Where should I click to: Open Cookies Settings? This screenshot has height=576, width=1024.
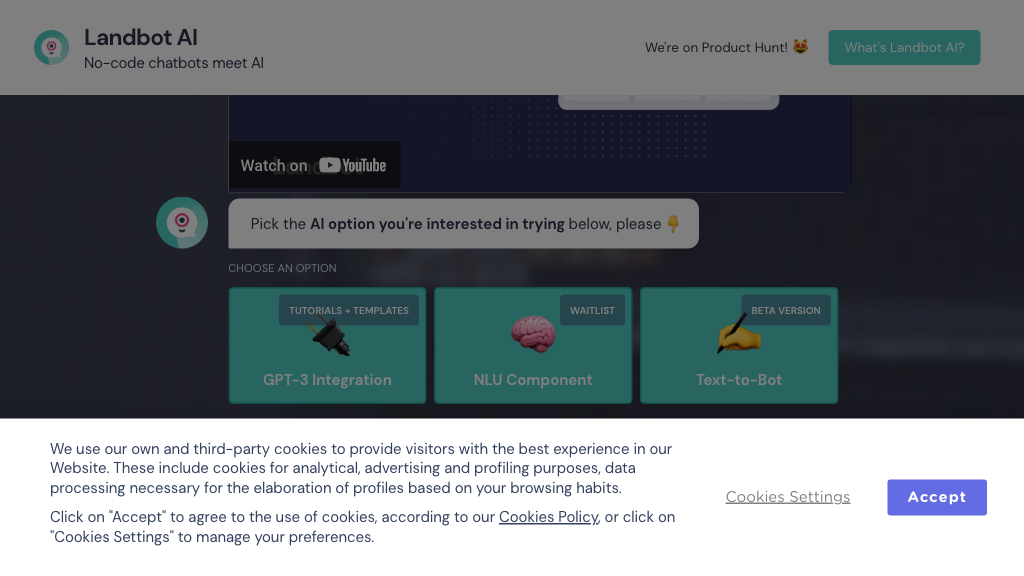[788, 497]
